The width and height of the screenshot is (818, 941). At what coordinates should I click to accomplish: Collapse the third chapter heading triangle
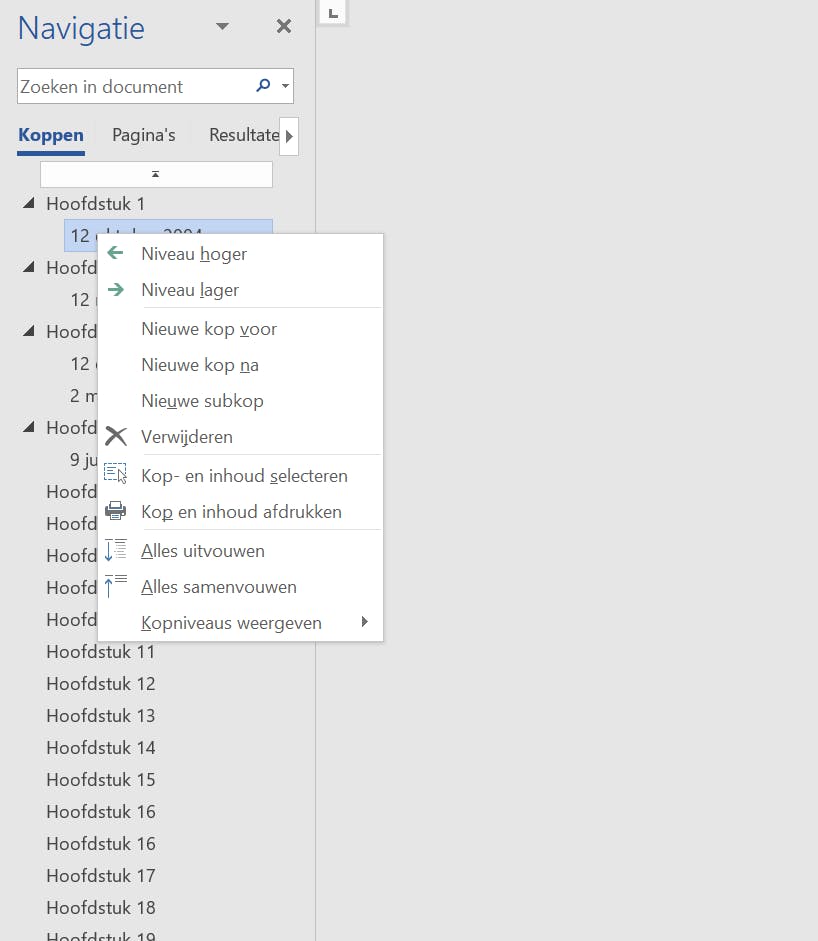pyautogui.click(x=28, y=331)
